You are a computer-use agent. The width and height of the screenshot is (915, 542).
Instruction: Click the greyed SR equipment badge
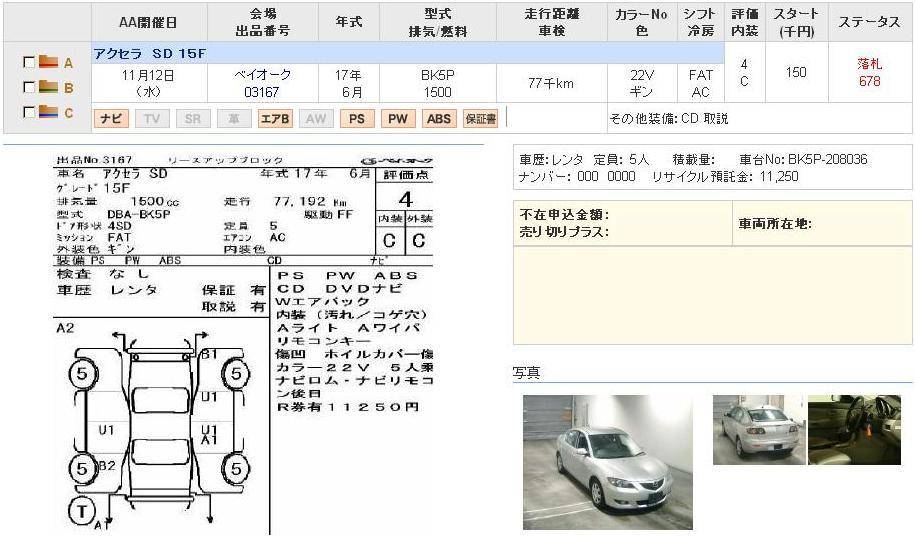pos(193,118)
